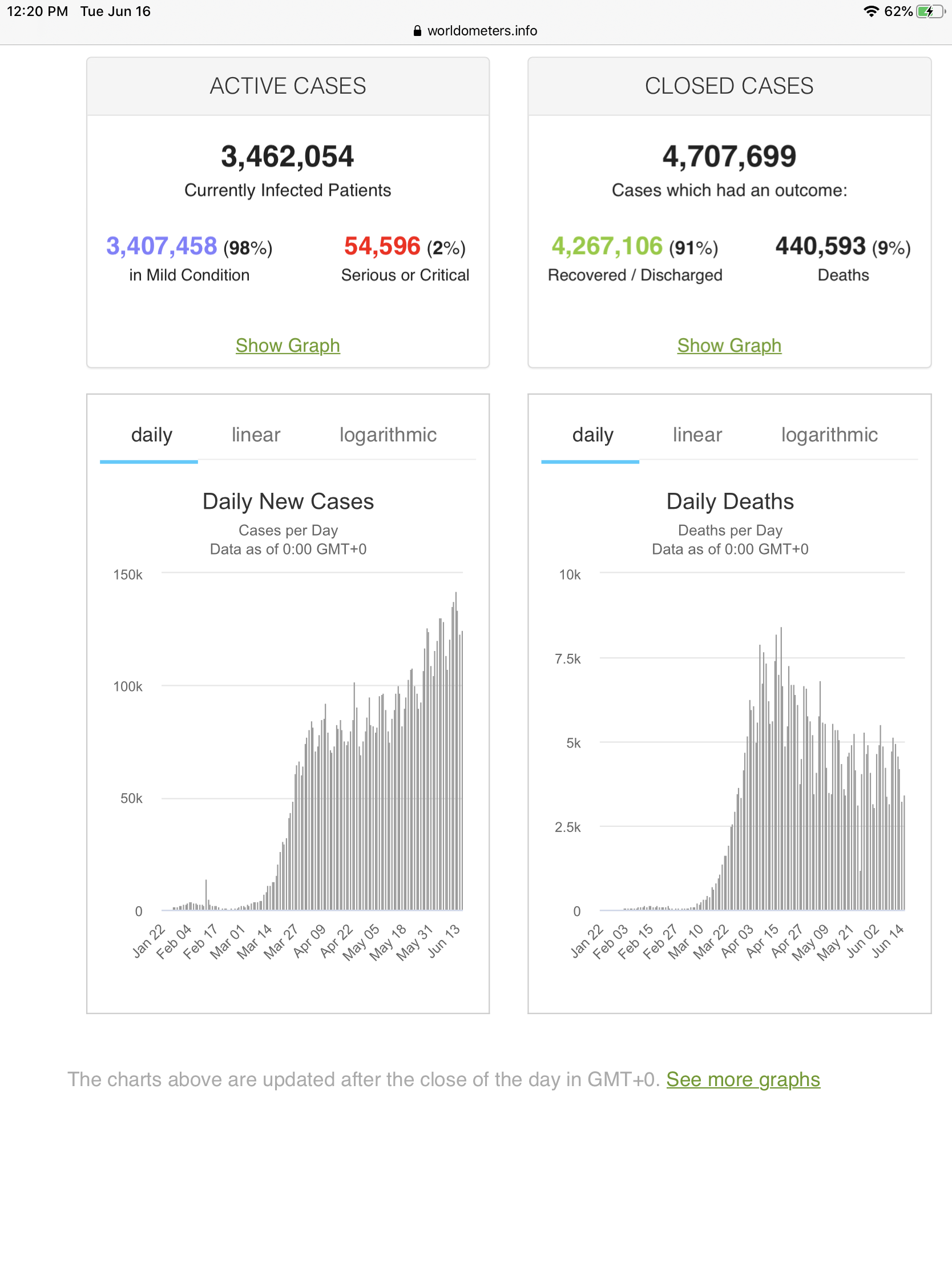The height and width of the screenshot is (1270, 952).
Task: Tap the lock icon beside worldometers.info
Action: tap(417, 31)
